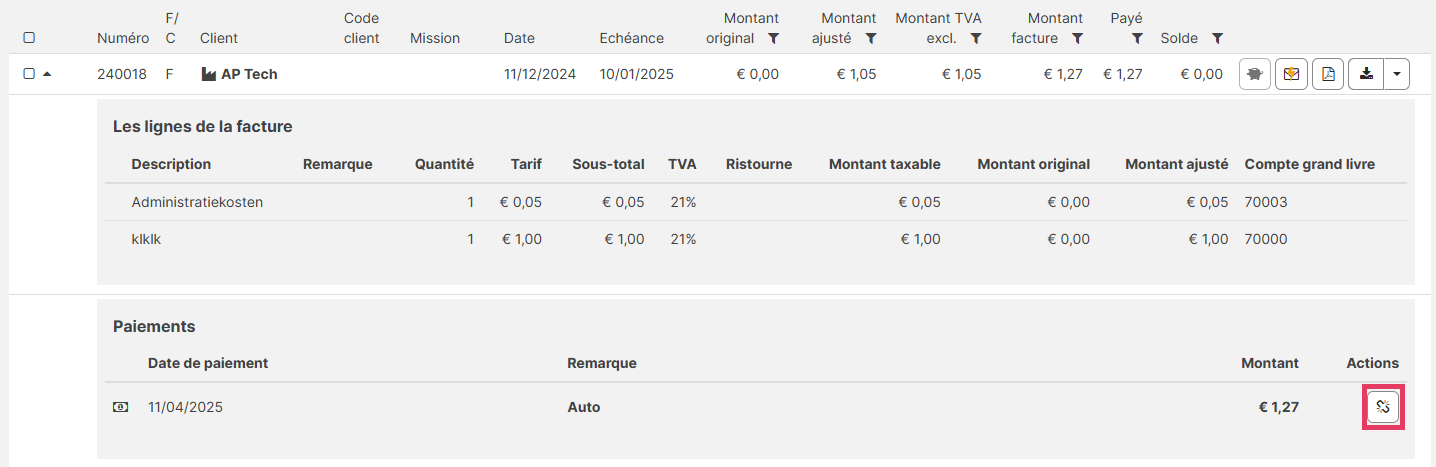The image size is (1436, 467).
Task: Click the Montant facture filter icon
Action: click(x=1077, y=39)
